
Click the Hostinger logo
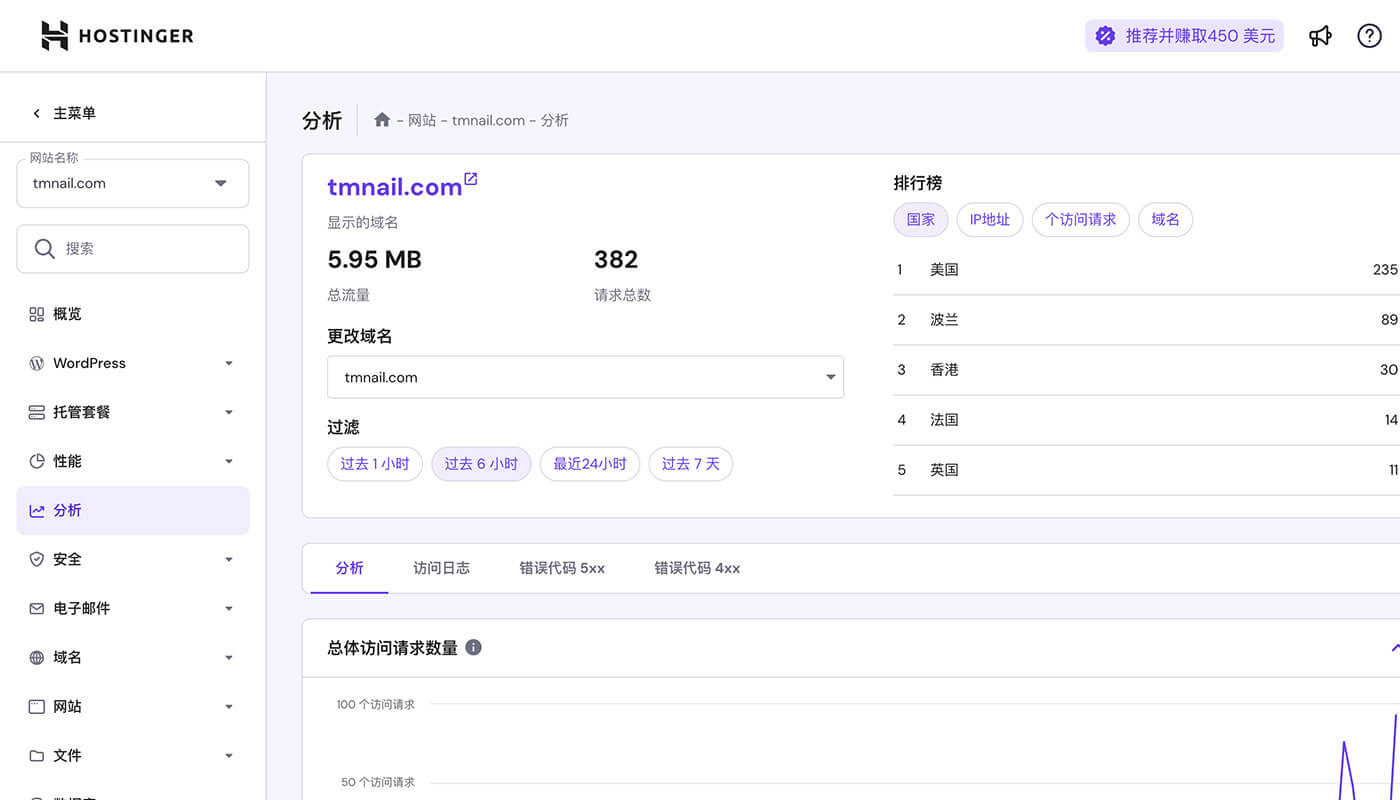[117, 36]
